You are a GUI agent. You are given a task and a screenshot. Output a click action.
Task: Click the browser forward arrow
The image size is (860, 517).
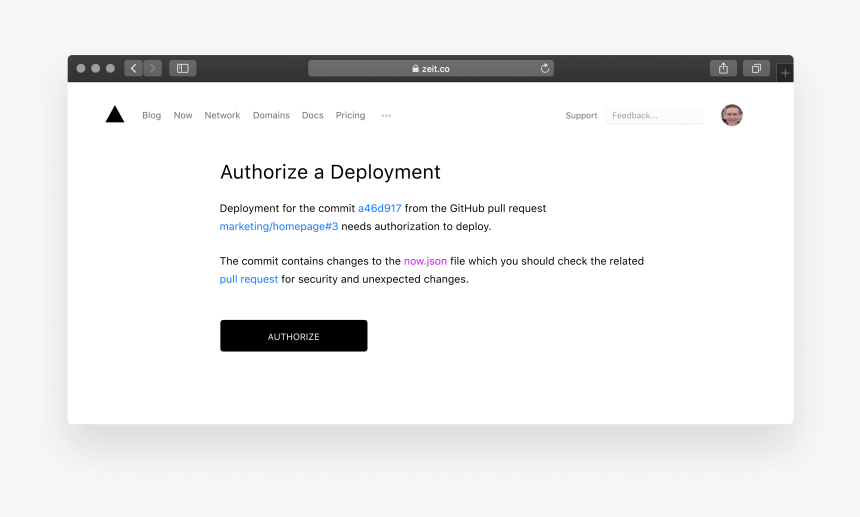coord(153,68)
